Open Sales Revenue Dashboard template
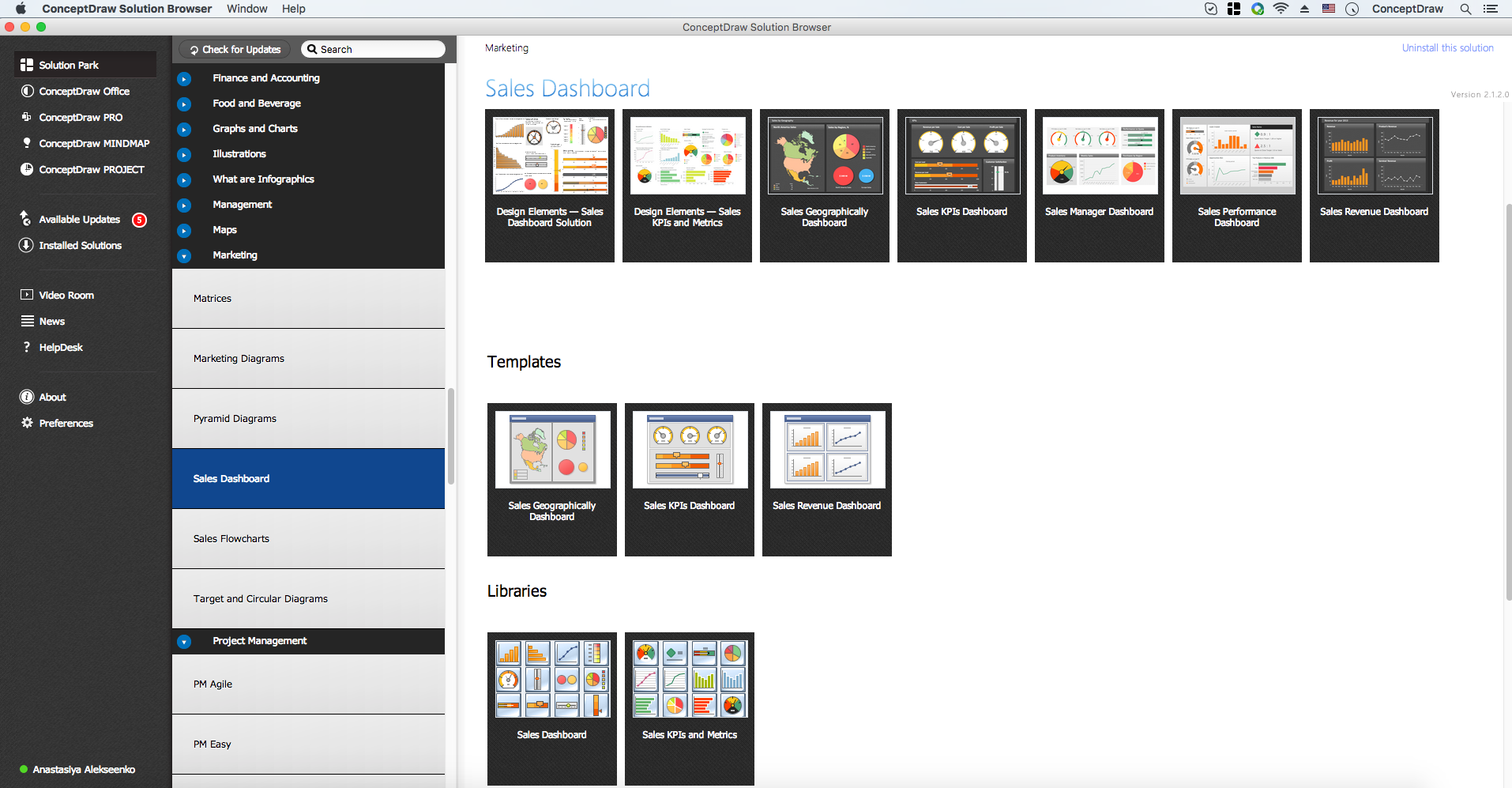The width and height of the screenshot is (1512, 788). [x=827, y=480]
